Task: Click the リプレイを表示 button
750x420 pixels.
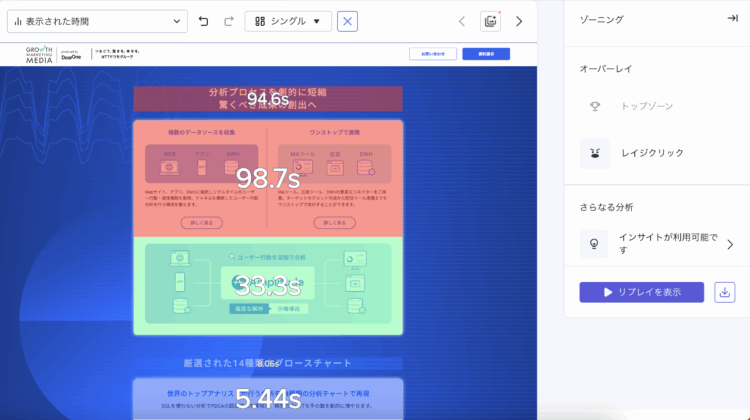Action: click(x=642, y=292)
